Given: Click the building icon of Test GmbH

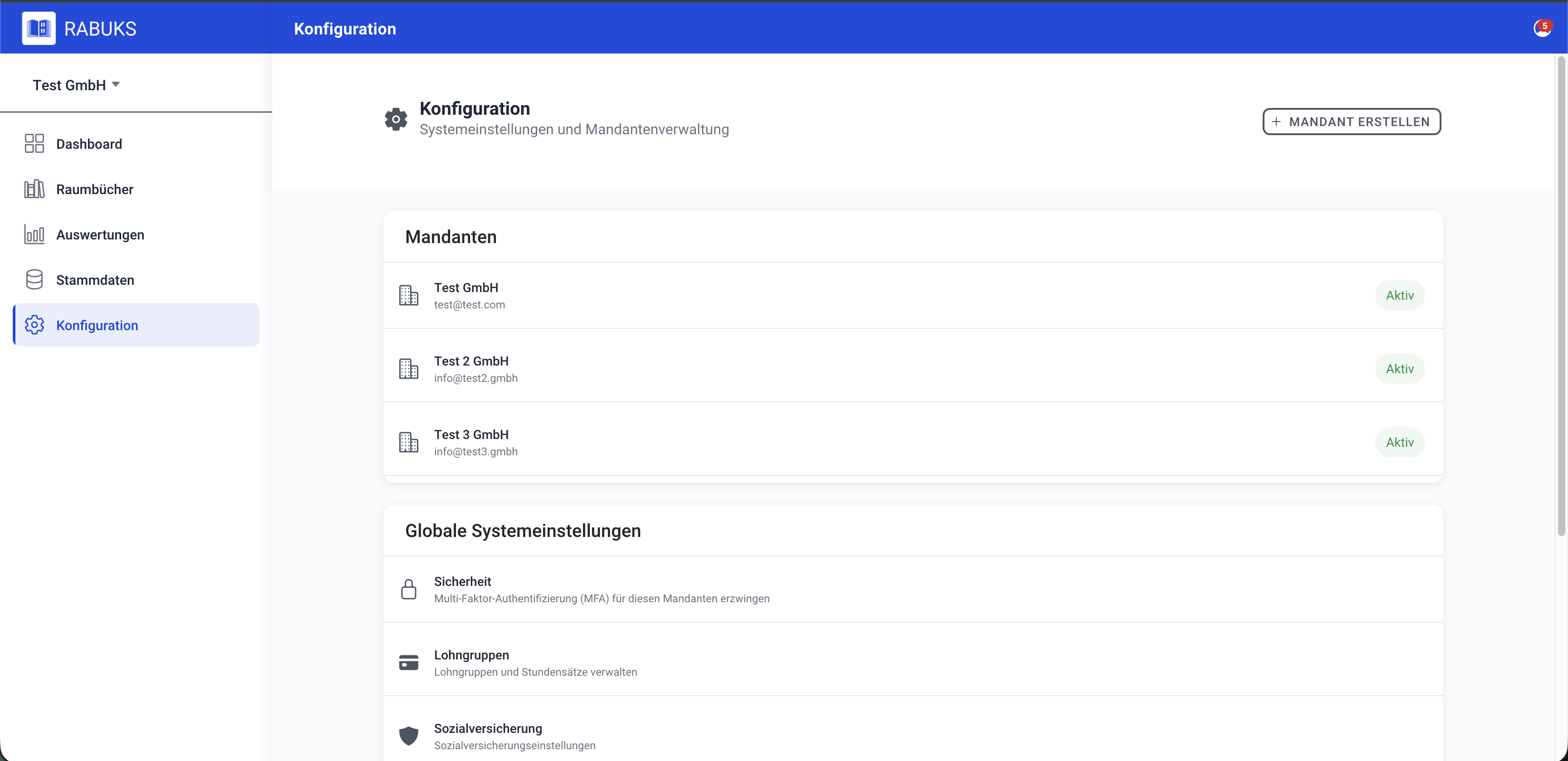Looking at the screenshot, I should [x=408, y=296].
